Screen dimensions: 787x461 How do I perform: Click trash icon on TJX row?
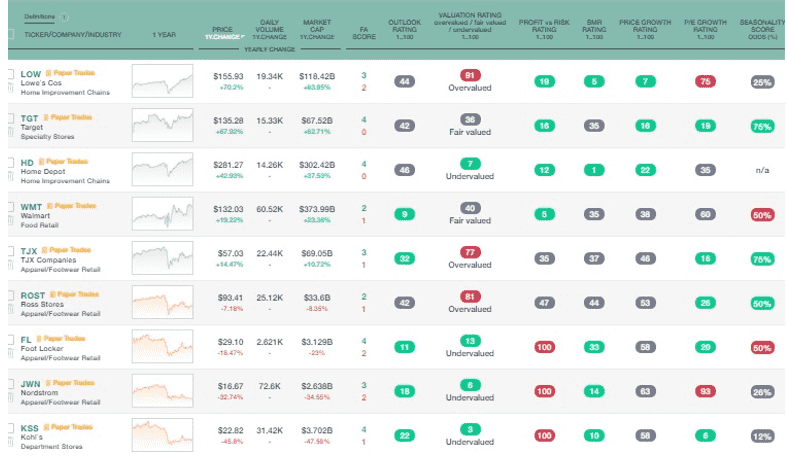(x=10, y=262)
